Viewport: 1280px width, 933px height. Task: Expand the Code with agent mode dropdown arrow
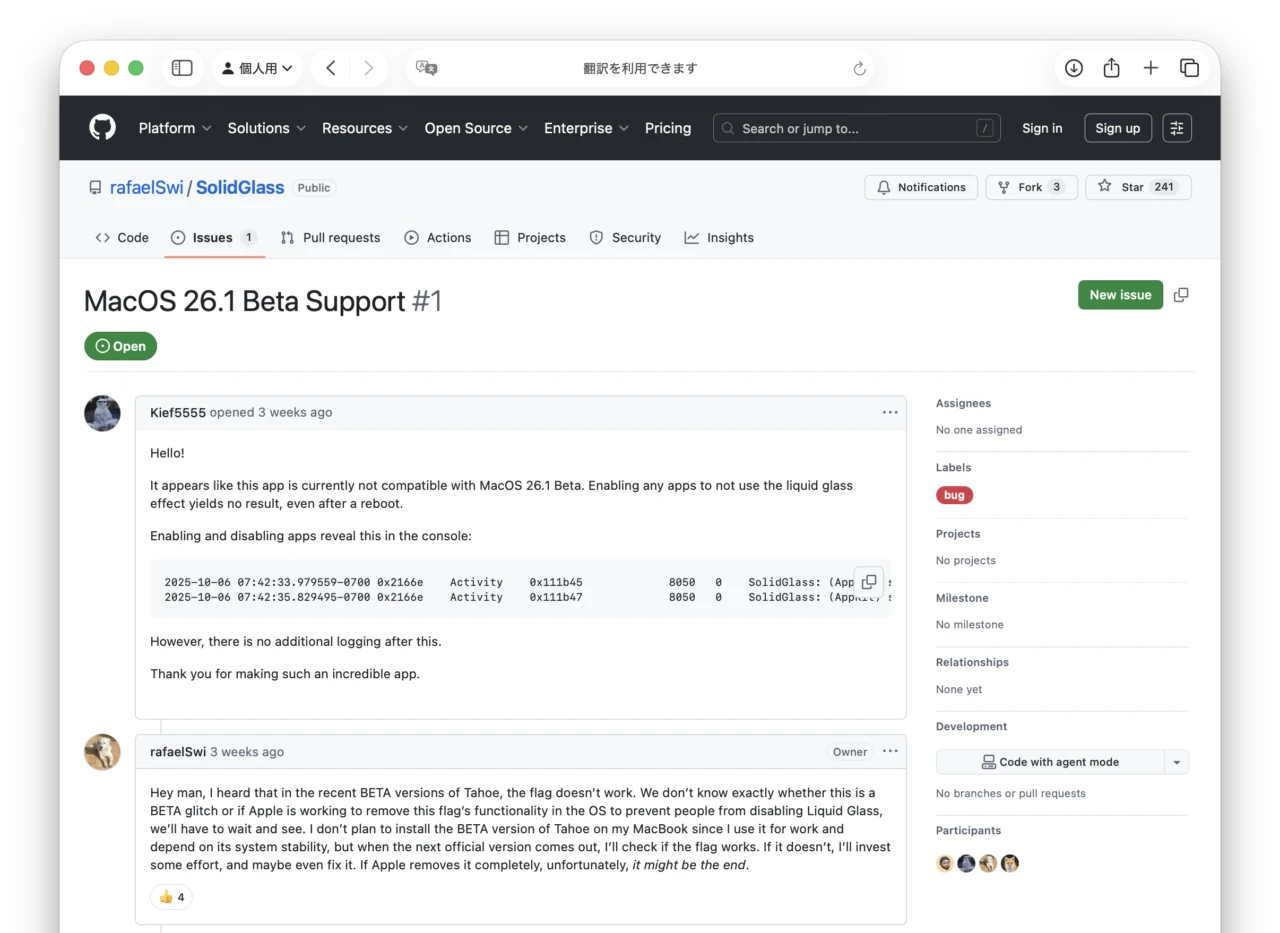[1177, 761]
